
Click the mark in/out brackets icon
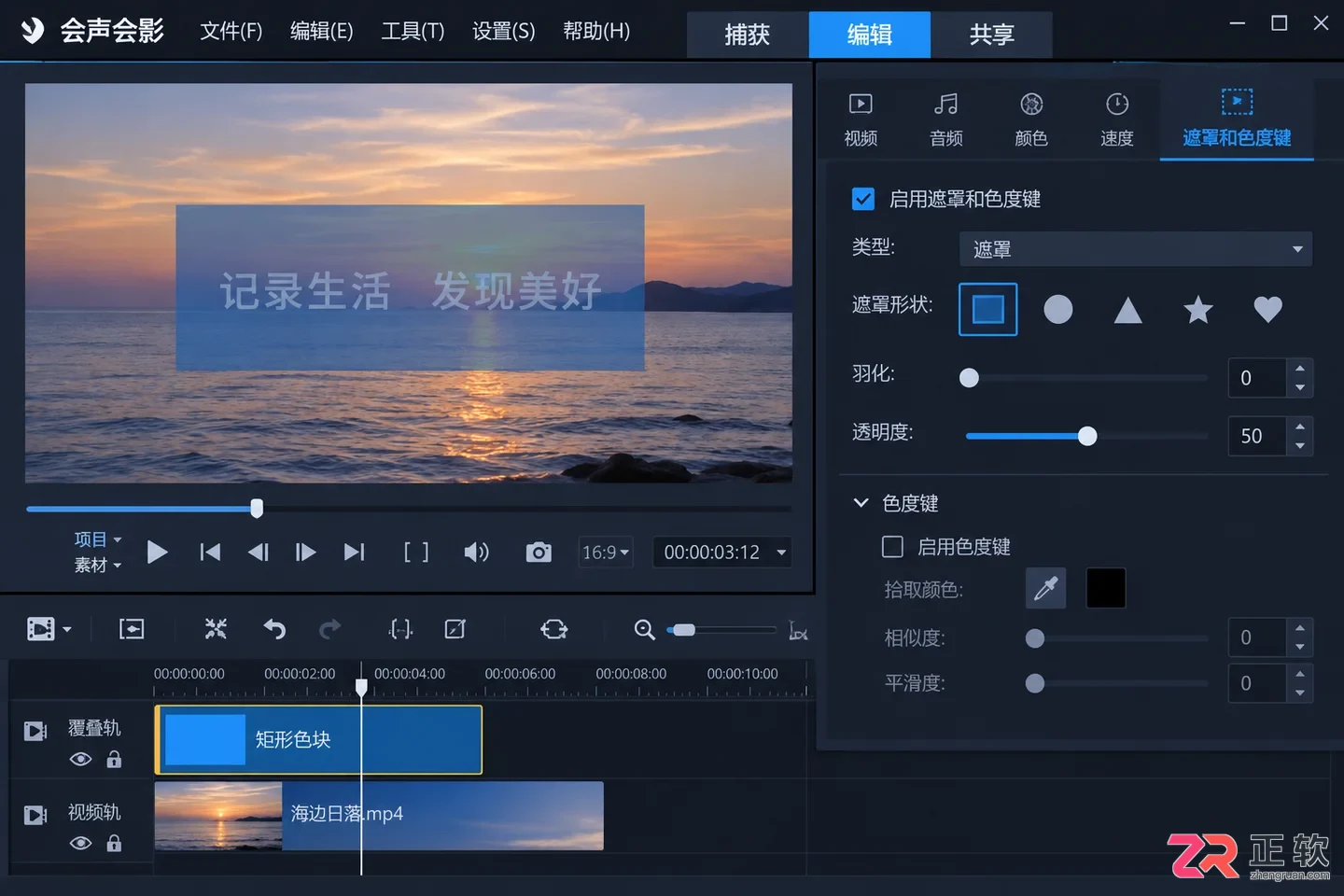click(x=416, y=553)
